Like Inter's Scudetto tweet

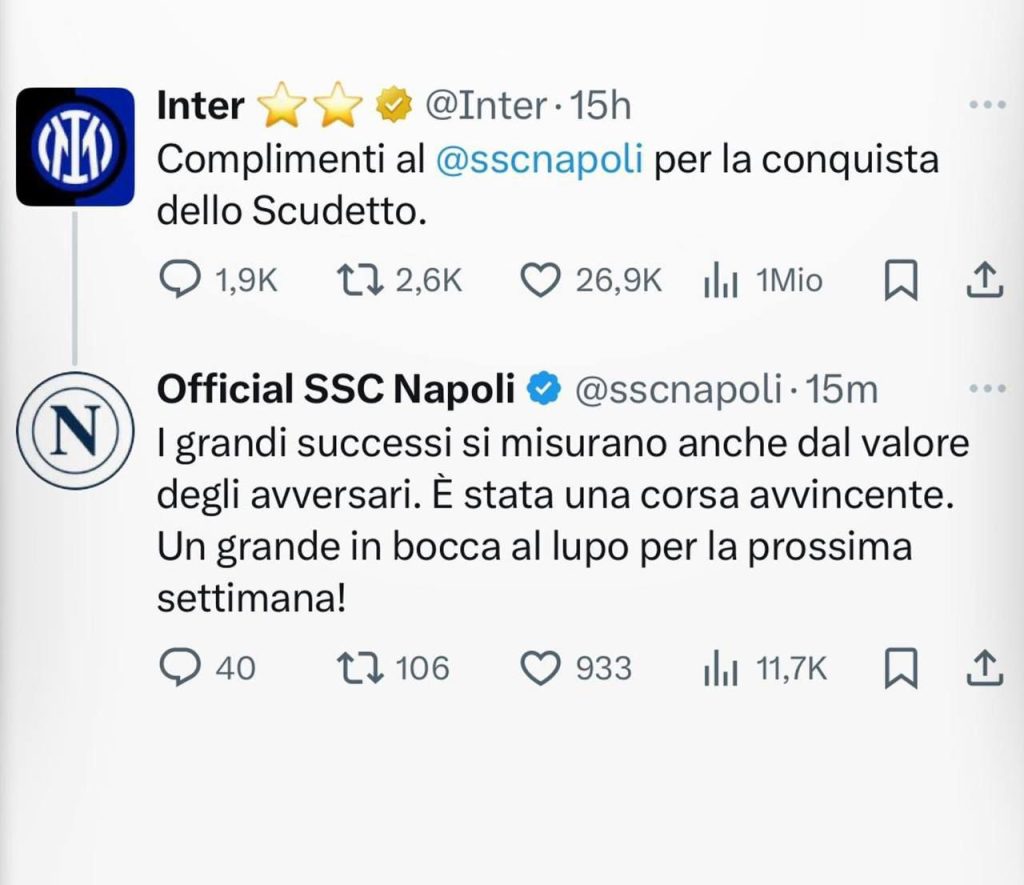tap(541, 282)
